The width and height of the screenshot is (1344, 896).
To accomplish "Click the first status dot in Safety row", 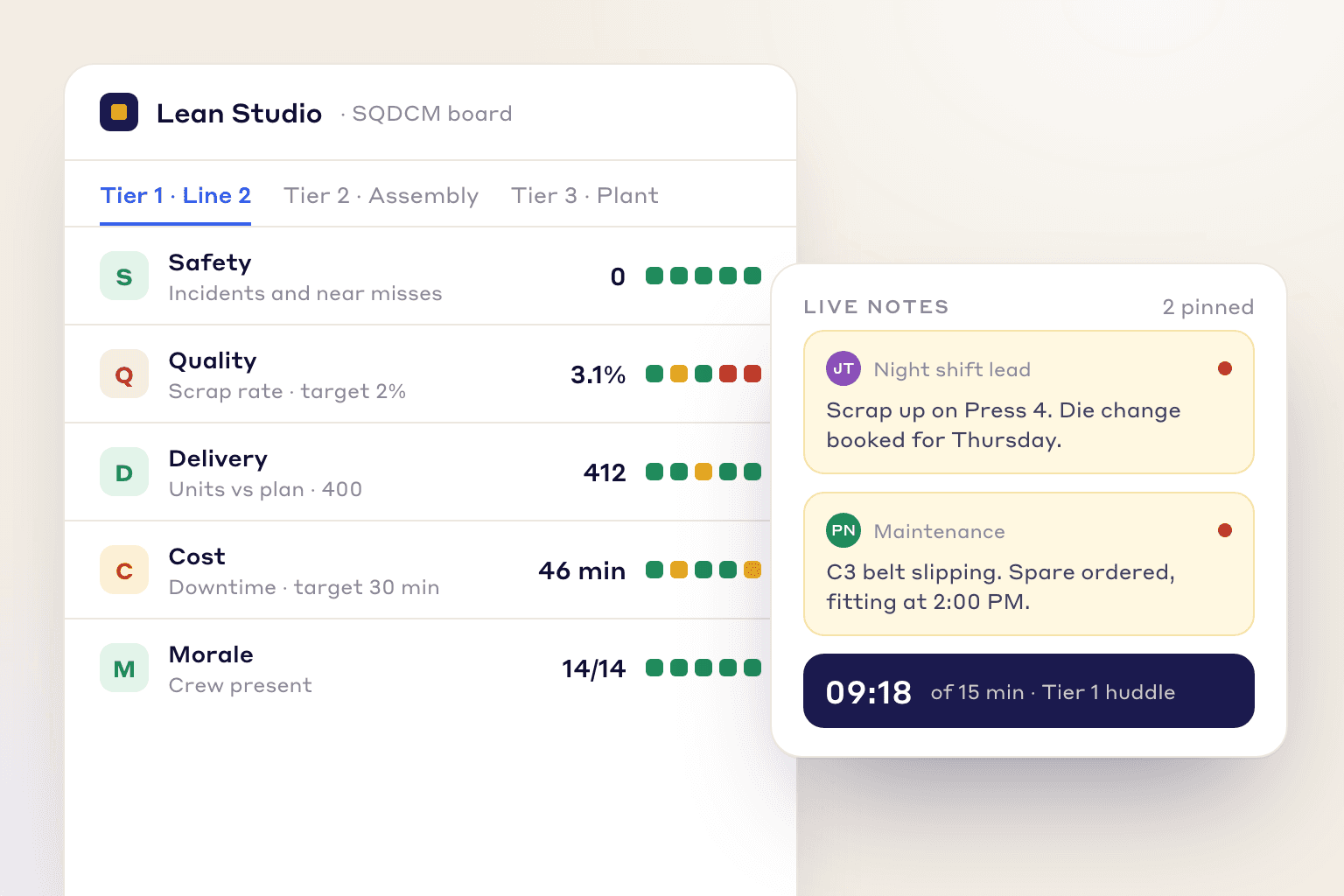I will pos(654,276).
